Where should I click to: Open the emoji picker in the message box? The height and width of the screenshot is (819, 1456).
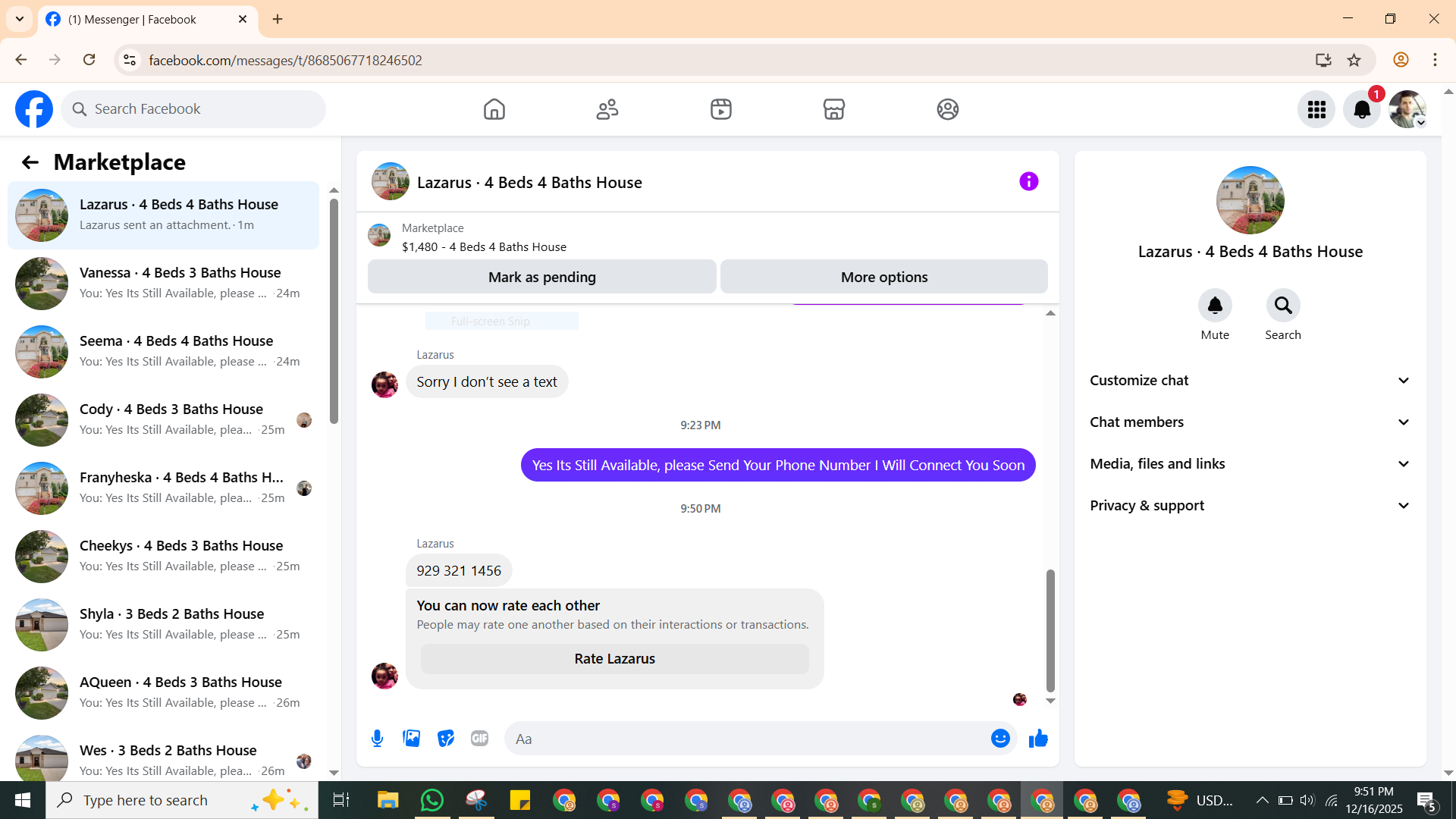[1000, 739]
